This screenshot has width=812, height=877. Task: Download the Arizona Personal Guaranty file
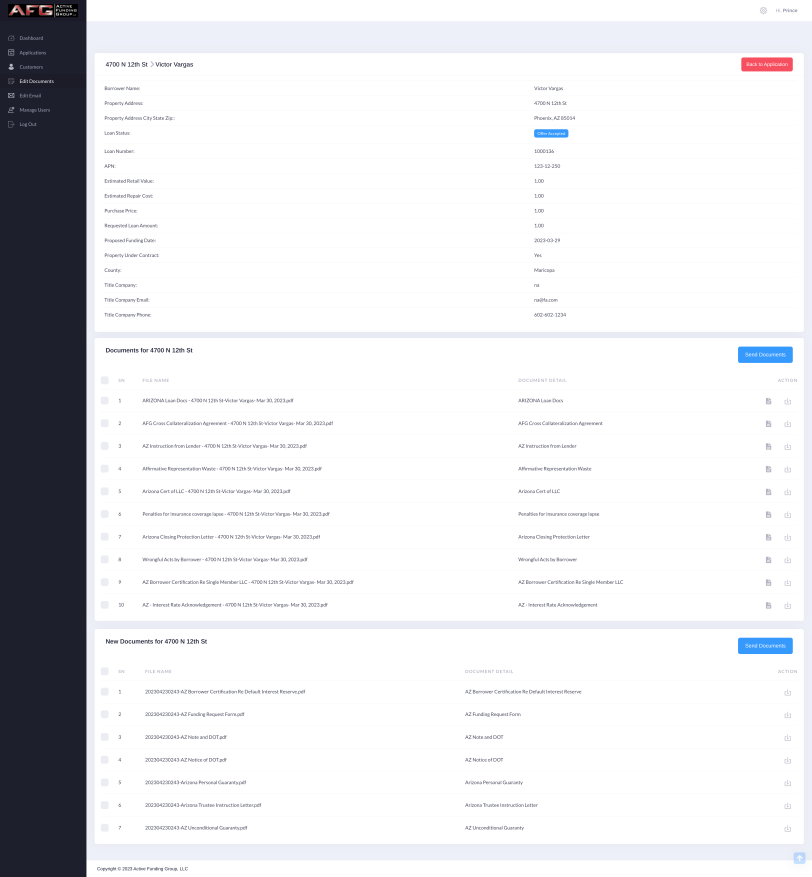tap(787, 783)
